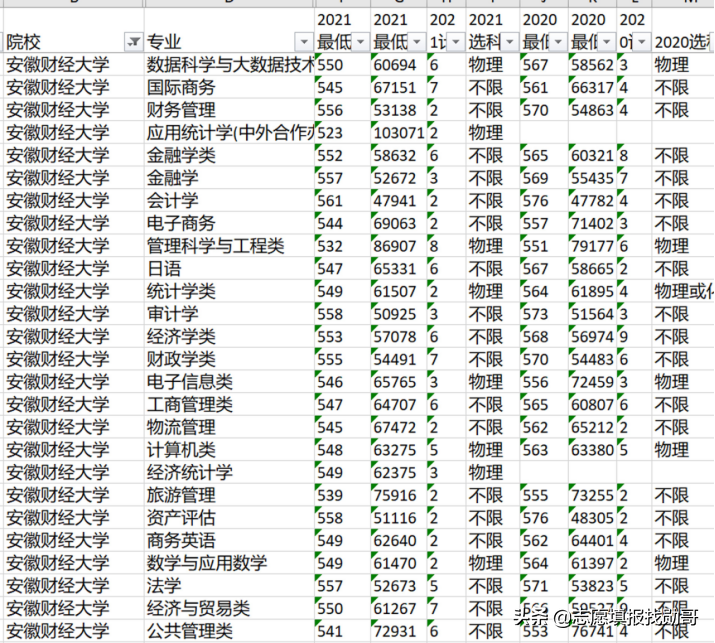
Task: Select 安徽财经大学 cell in 日语 row
Action: pos(74,268)
